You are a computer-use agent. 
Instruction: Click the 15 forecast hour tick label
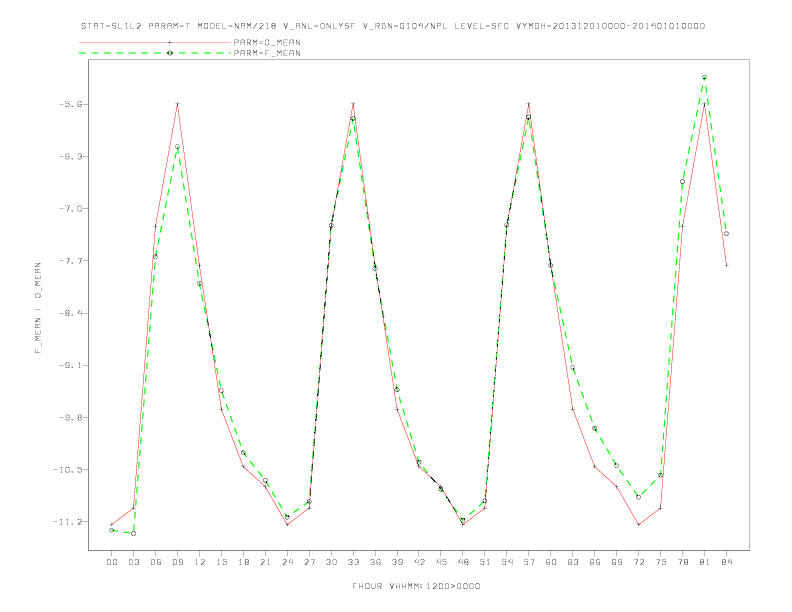221,562
